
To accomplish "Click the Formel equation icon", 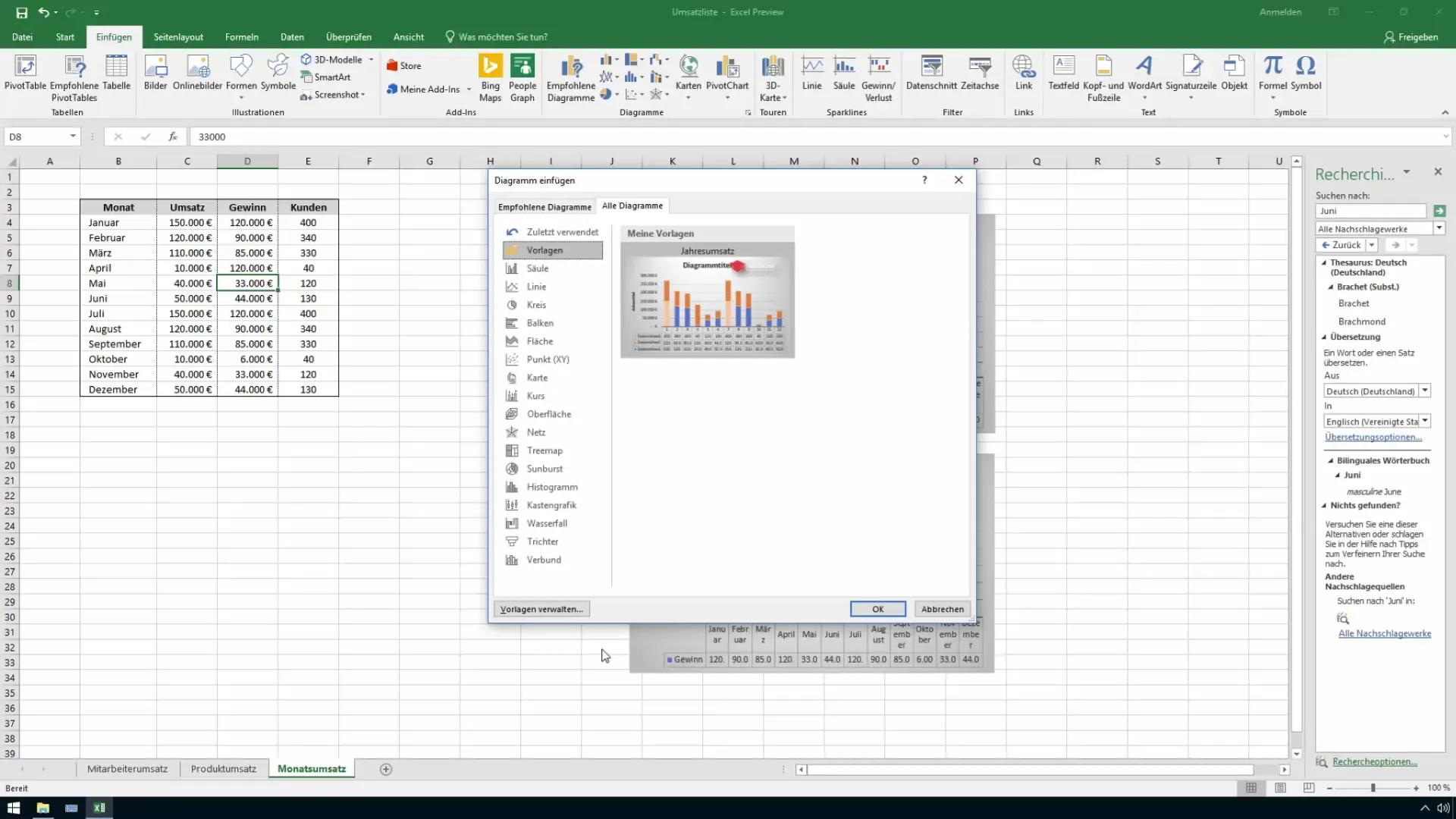I will 1272,76.
